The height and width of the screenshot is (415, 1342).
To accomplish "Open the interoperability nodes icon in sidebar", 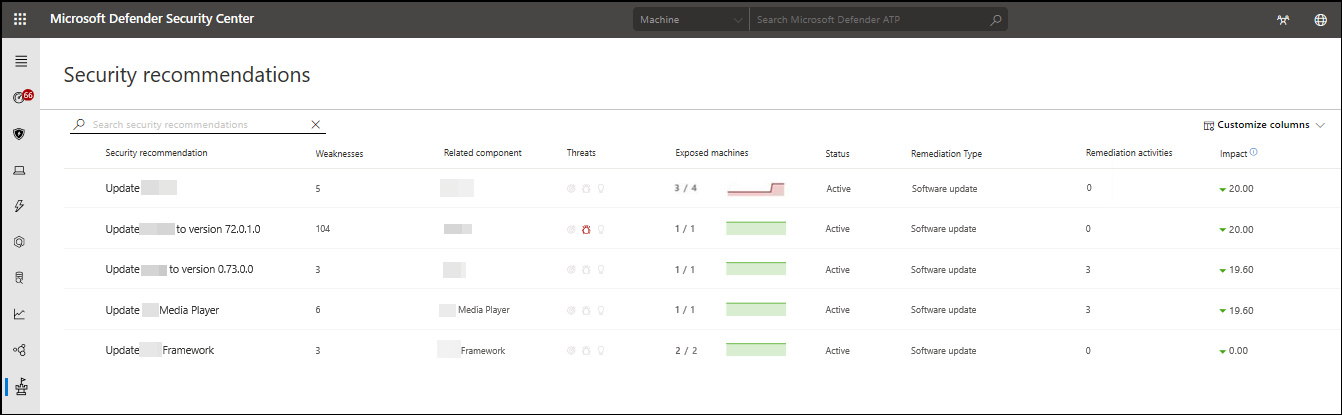I will pos(19,350).
